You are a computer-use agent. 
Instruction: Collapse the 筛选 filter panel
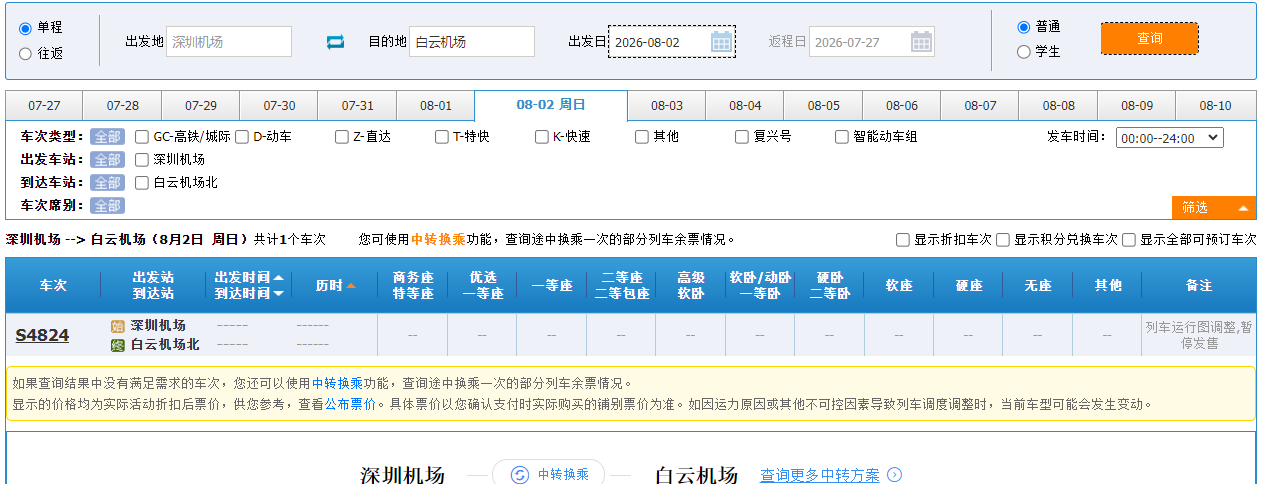[x=1213, y=208]
